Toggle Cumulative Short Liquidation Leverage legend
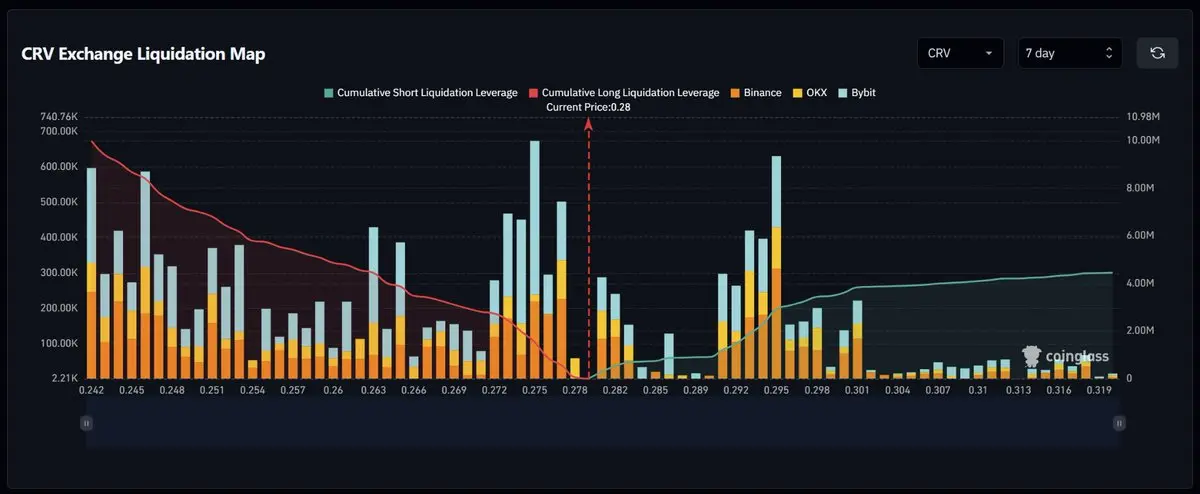Viewport: 1200px width, 494px height. click(x=420, y=92)
